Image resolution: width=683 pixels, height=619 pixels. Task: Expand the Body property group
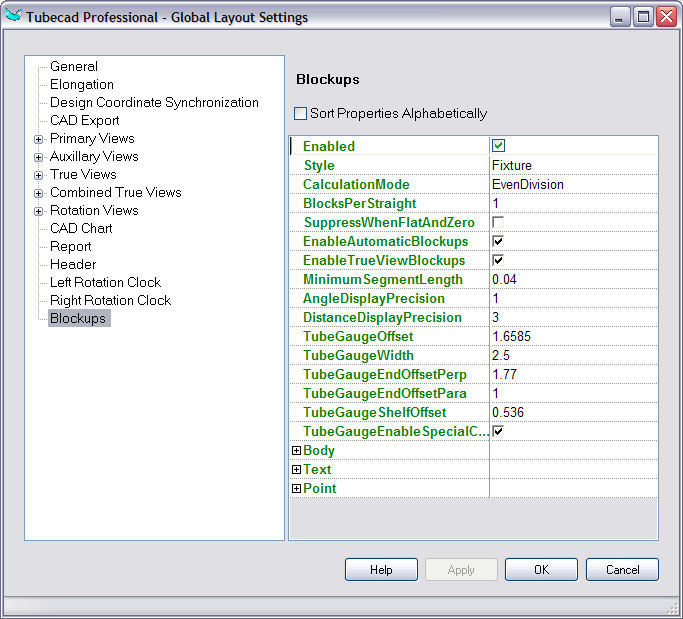[296, 451]
